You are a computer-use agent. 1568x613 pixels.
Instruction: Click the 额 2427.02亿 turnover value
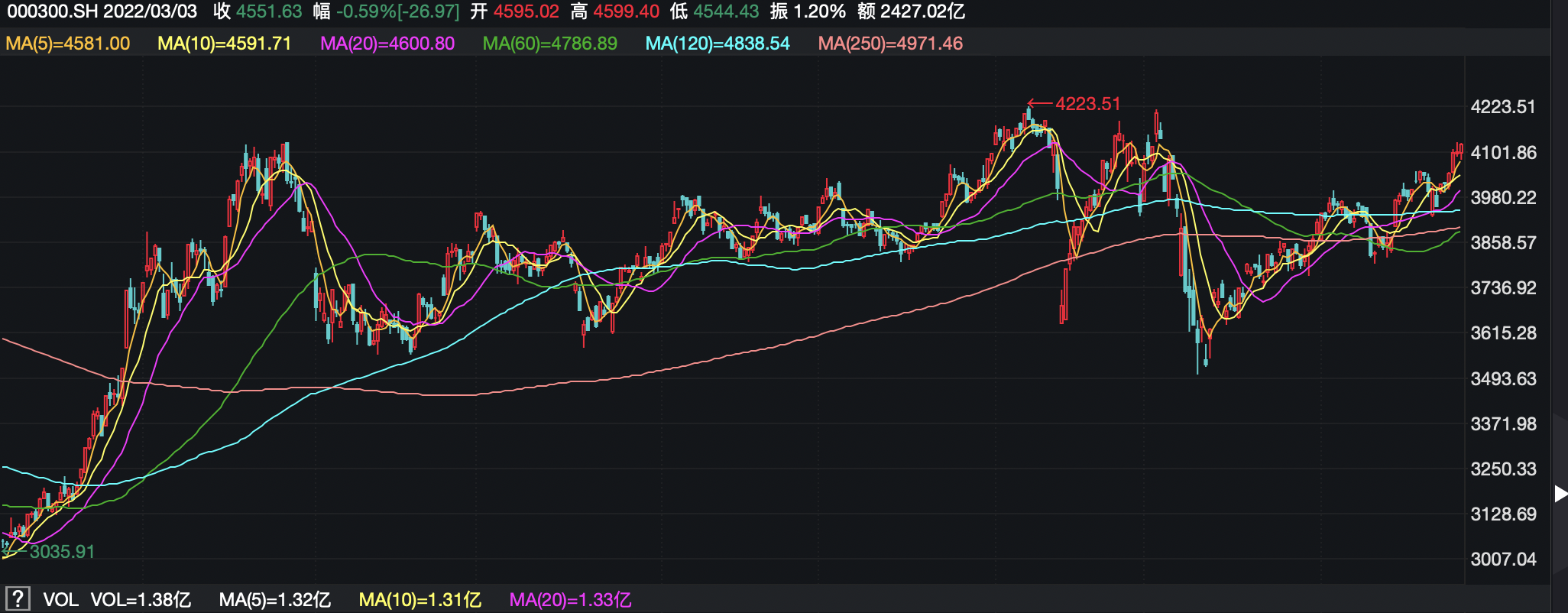click(911, 11)
